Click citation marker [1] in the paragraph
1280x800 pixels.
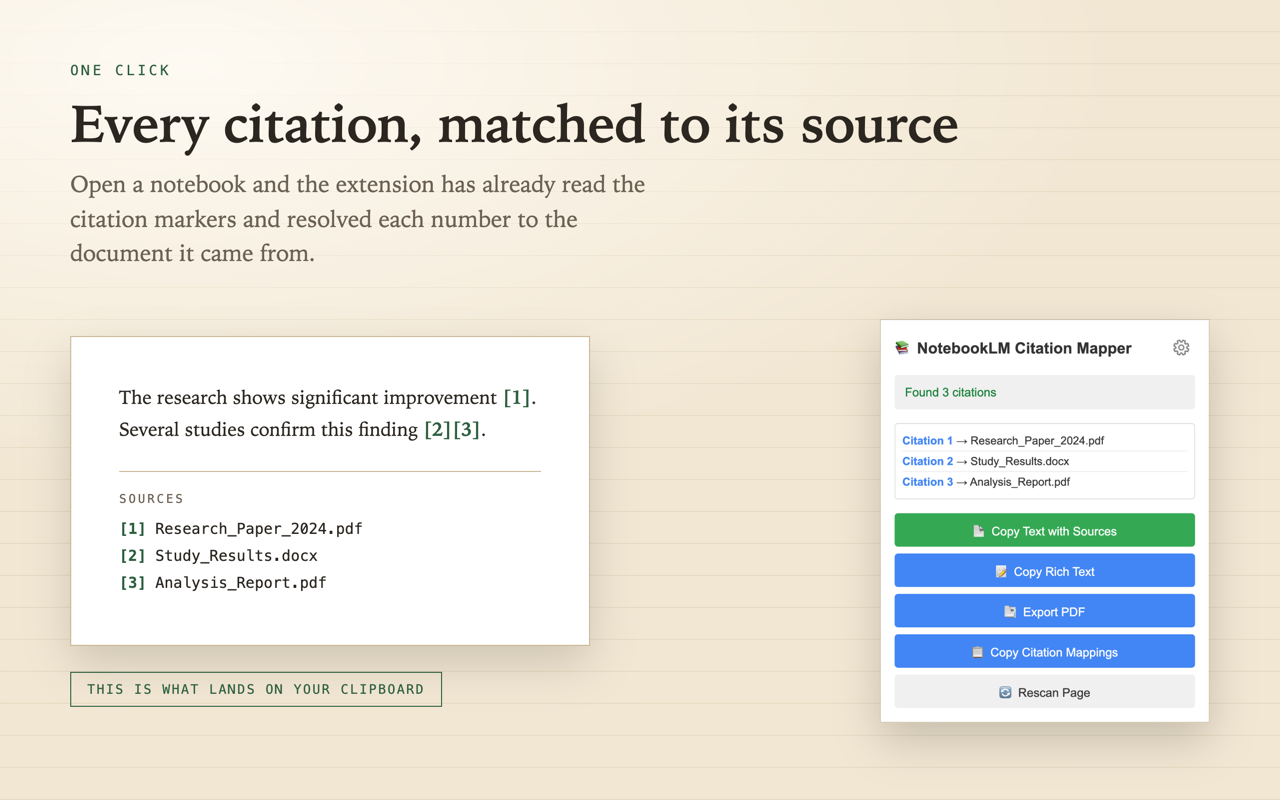pyautogui.click(x=517, y=397)
